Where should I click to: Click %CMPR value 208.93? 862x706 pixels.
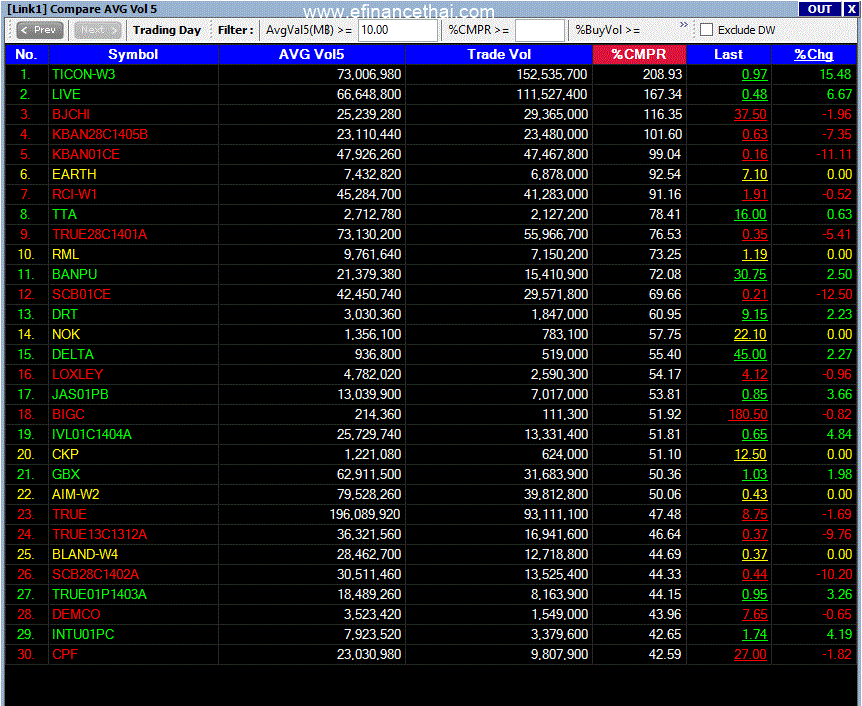(x=662, y=74)
